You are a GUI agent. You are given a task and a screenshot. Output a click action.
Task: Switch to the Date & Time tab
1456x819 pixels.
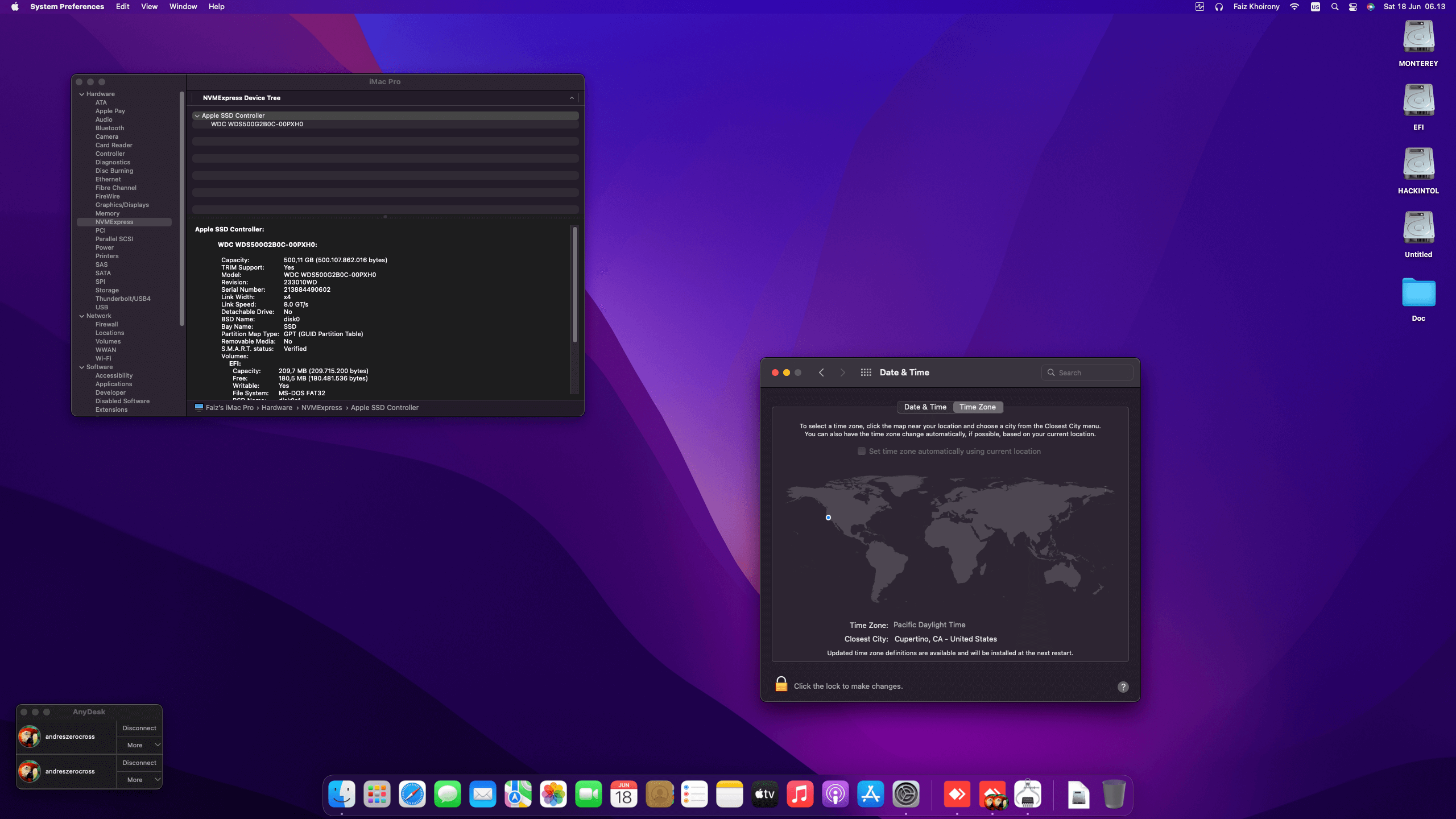click(x=925, y=407)
